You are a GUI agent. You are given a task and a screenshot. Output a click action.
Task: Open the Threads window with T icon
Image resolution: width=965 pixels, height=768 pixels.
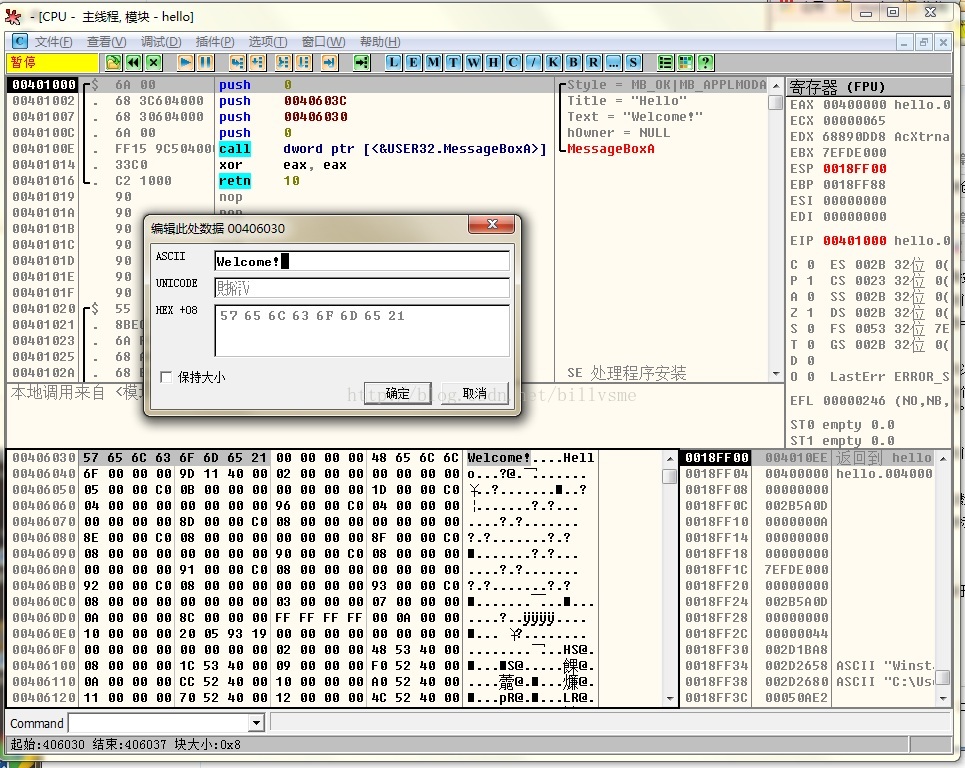click(x=454, y=62)
